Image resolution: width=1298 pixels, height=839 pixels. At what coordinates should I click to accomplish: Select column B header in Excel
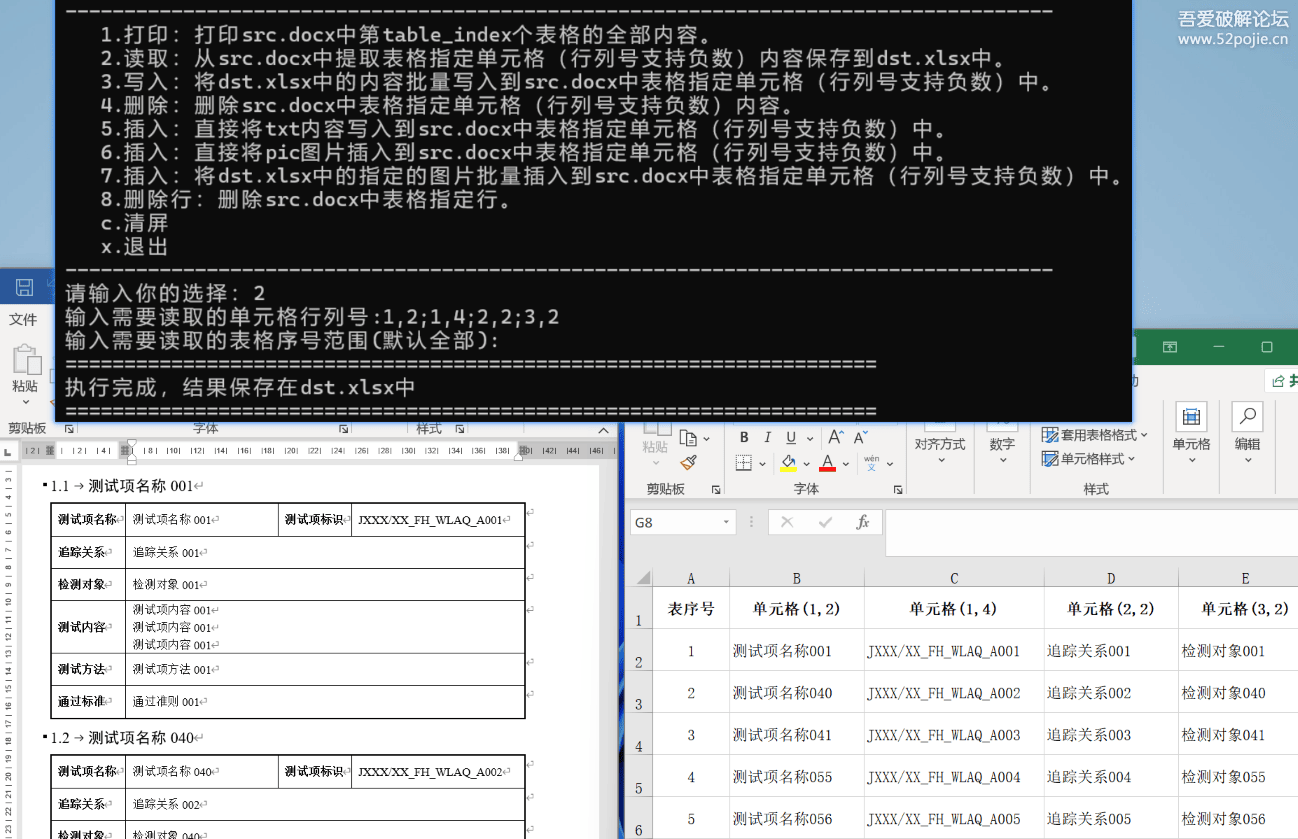[796, 578]
